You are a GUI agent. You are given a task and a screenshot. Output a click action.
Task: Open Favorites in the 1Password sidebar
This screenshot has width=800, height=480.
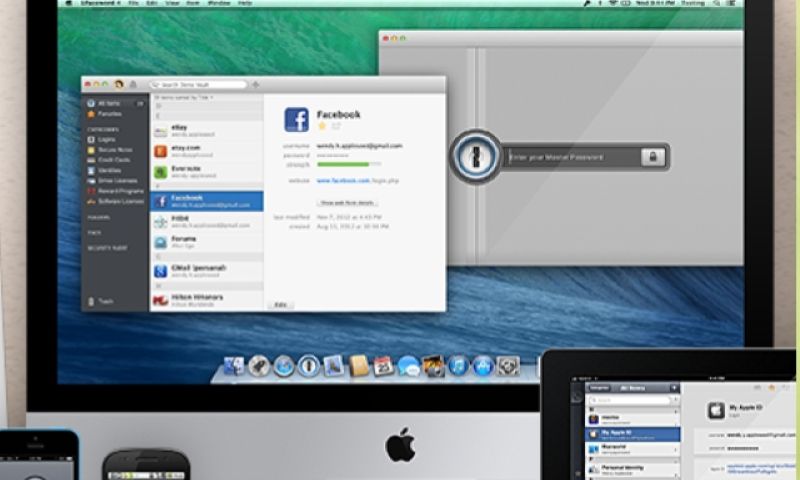[105, 114]
